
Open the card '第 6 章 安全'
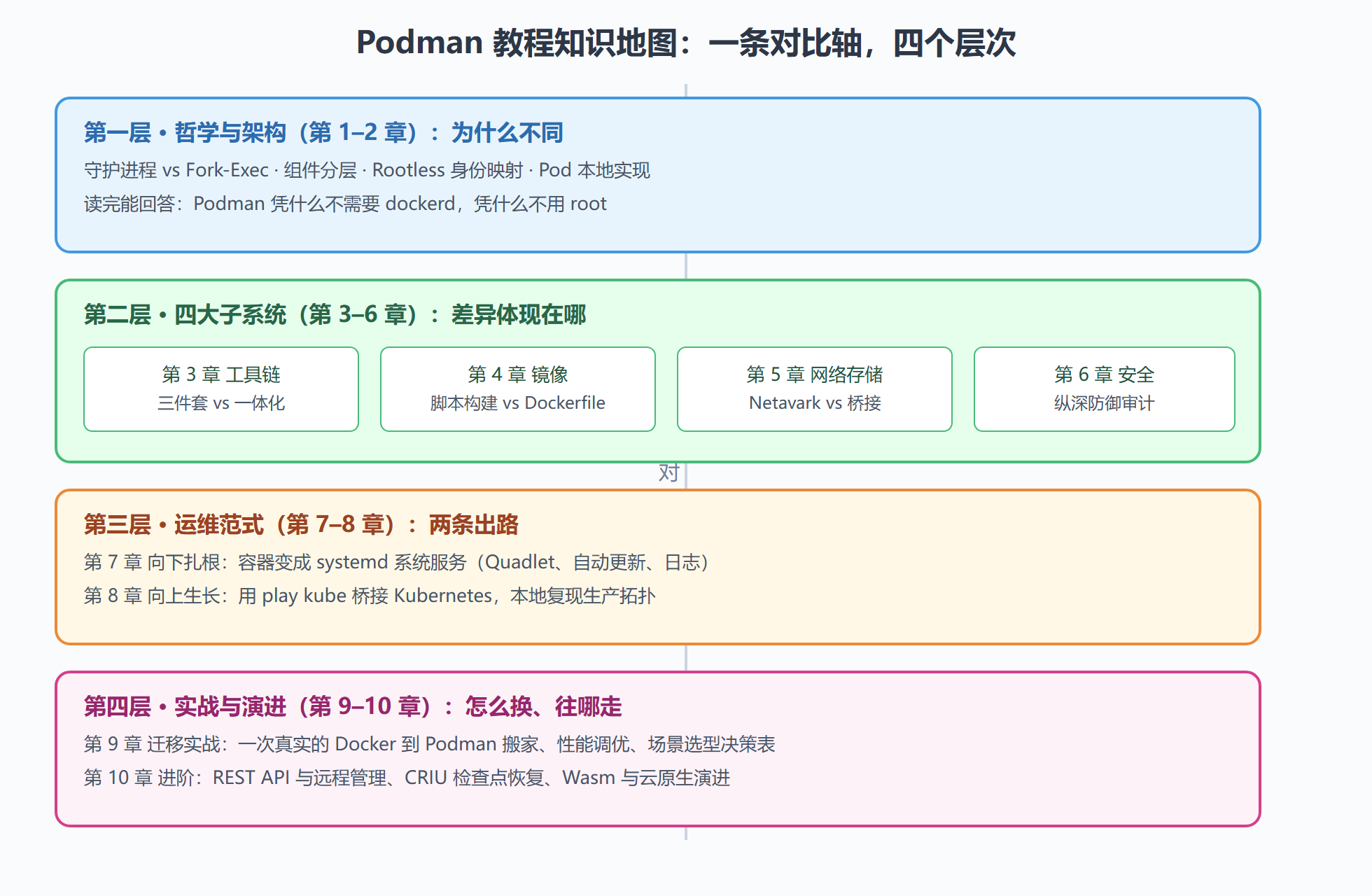click(1105, 389)
